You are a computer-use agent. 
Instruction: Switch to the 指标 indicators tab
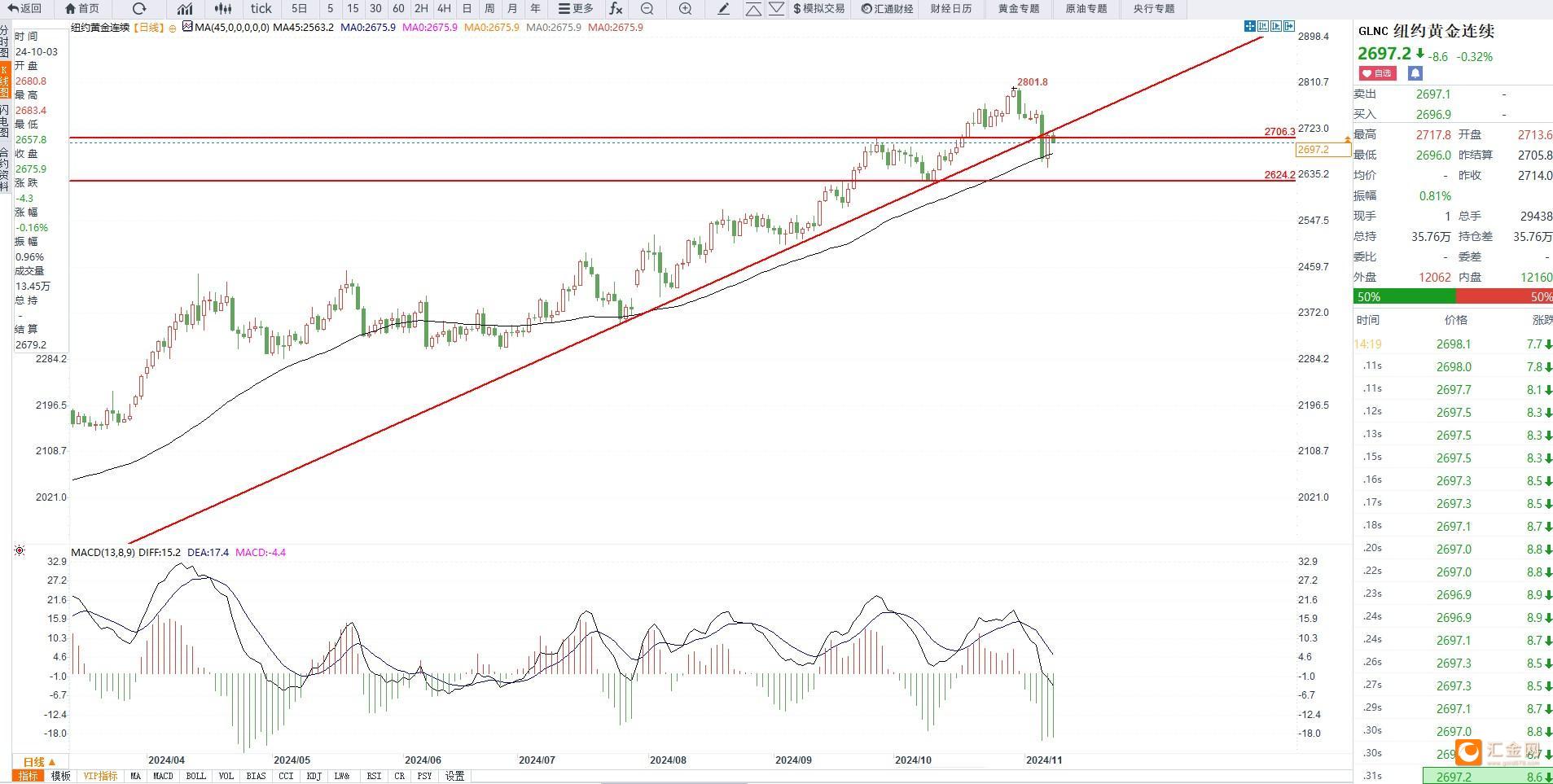pyautogui.click(x=28, y=777)
